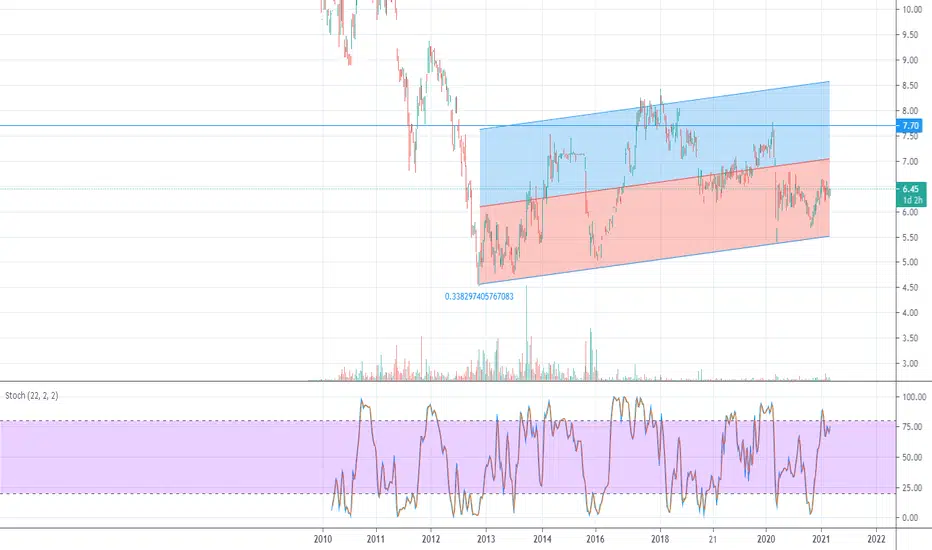Click the 3.00 price scale value
The height and width of the screenshot is (550, 932).
tap(910, 364)
